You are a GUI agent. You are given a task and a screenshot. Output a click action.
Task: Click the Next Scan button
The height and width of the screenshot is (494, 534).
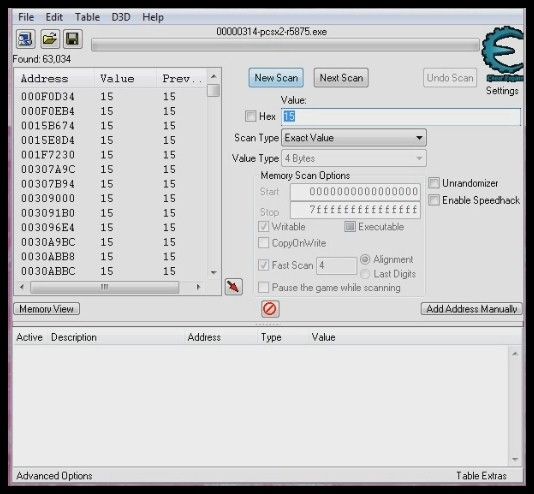tap(341, 78)
